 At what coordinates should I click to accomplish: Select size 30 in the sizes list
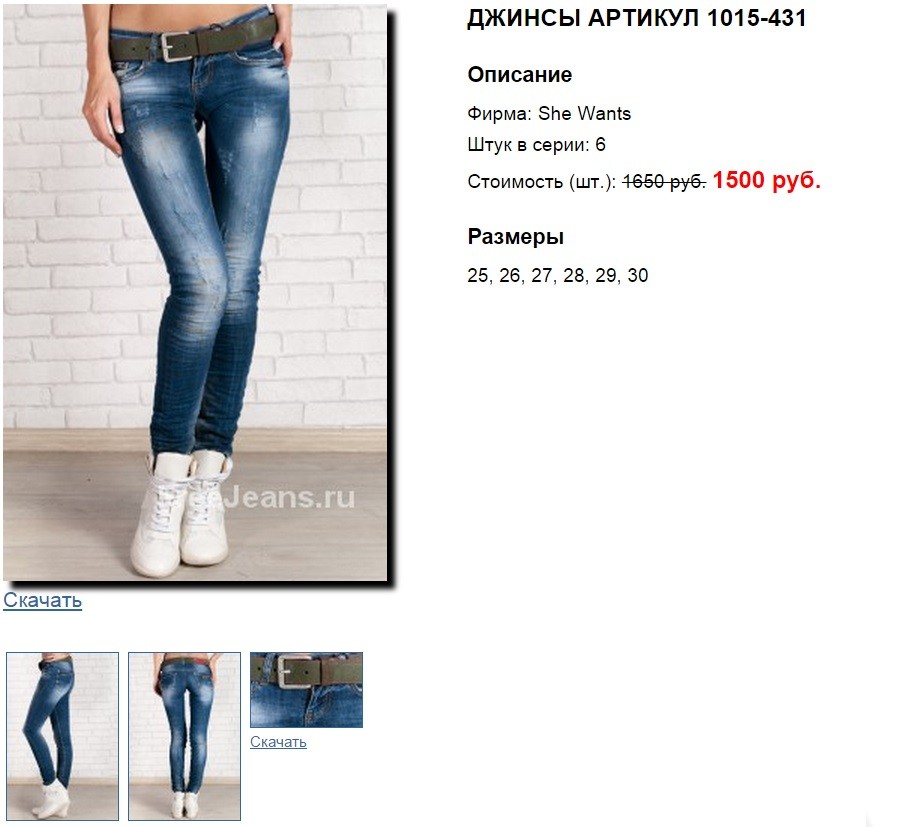coord(638,275)
